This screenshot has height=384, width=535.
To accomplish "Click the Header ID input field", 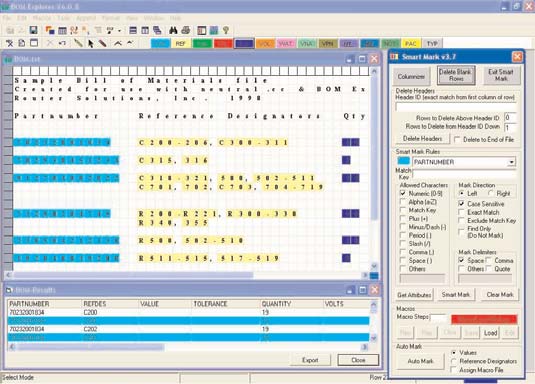I will (x=456, y=107).
